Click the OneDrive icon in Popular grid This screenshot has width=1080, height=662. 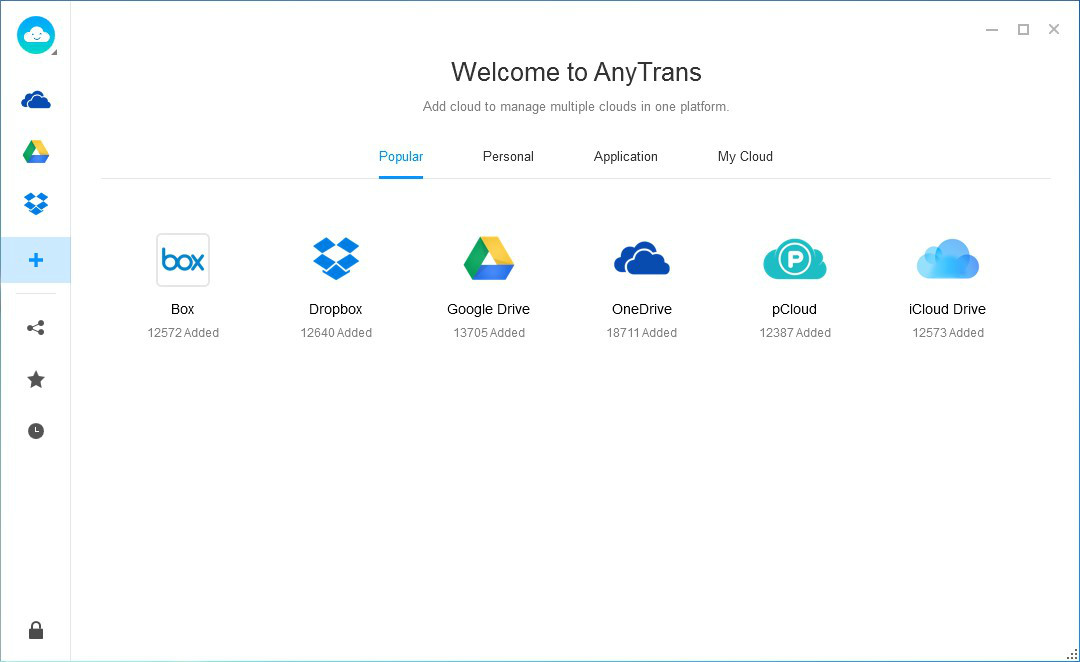click(x=642, y=258)
